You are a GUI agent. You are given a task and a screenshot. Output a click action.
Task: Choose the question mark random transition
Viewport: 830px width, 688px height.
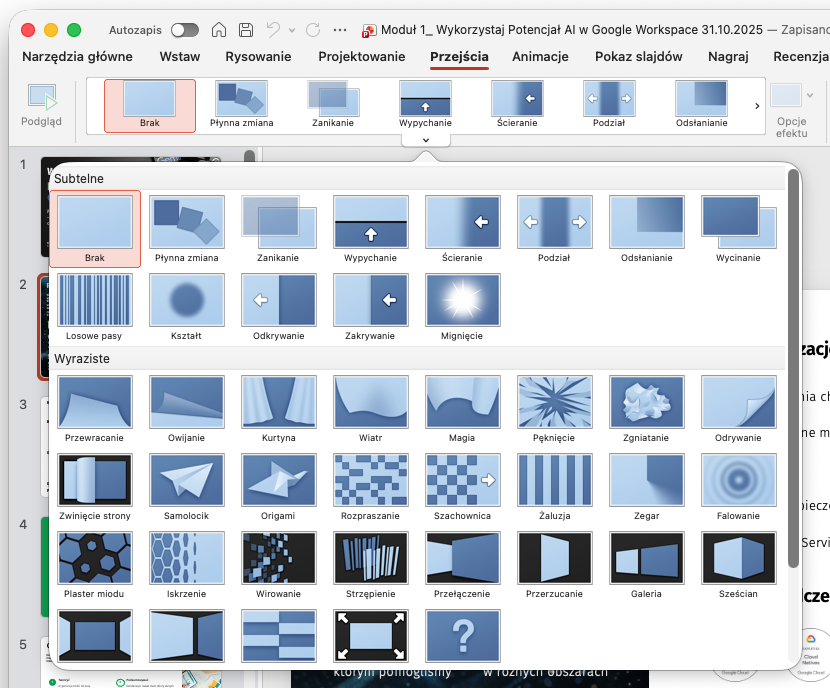(x=463, y=636)
